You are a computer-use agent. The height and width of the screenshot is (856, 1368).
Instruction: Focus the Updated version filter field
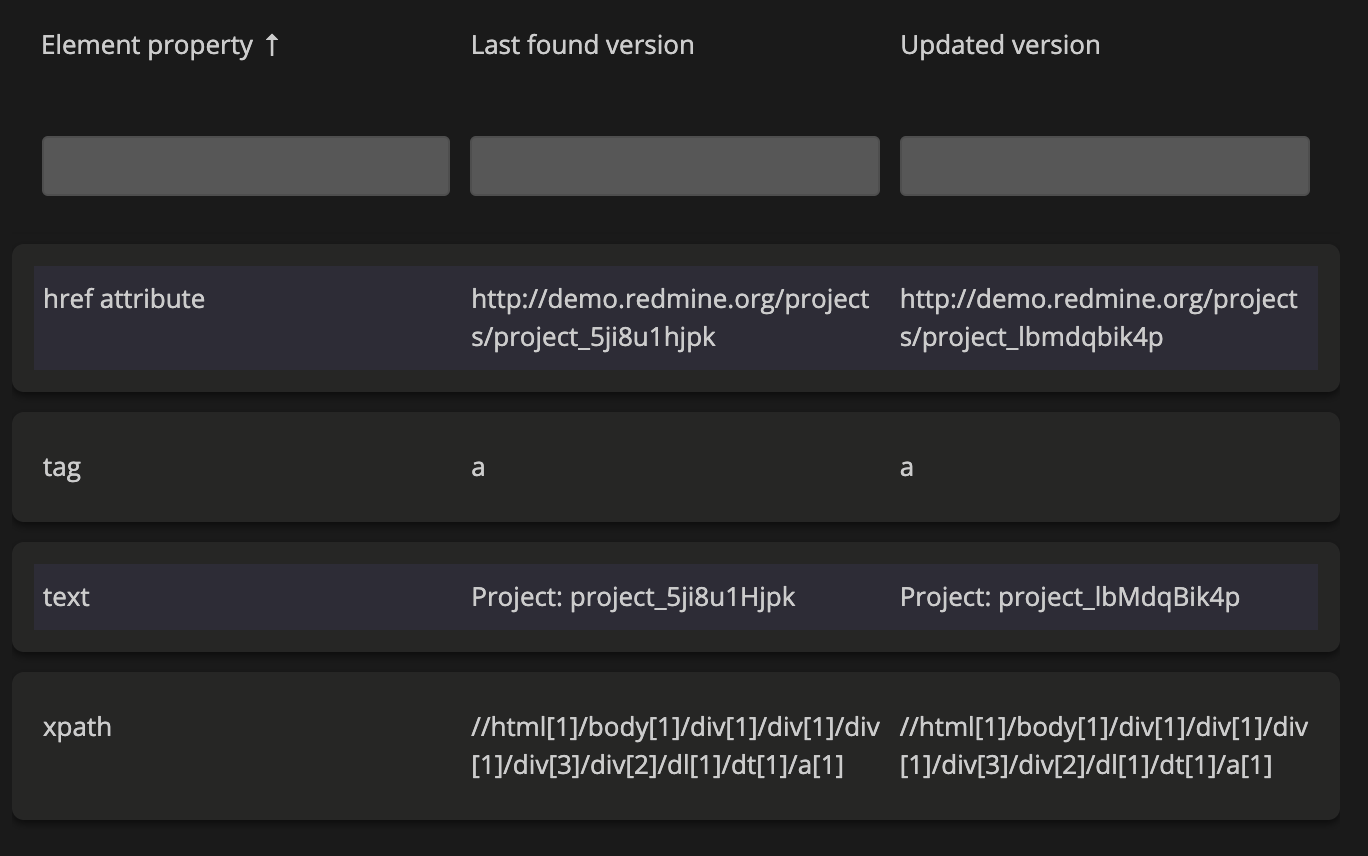(1104, 166)
